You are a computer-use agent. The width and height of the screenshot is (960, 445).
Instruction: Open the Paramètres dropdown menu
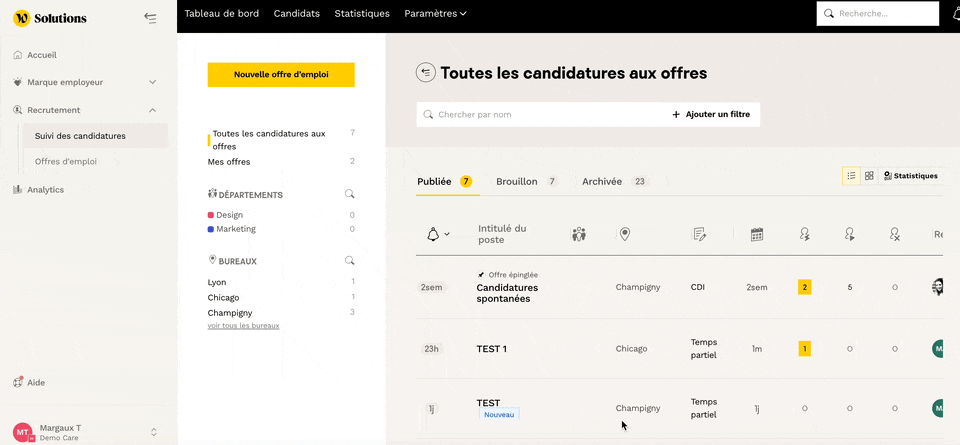tap(435, 13)
